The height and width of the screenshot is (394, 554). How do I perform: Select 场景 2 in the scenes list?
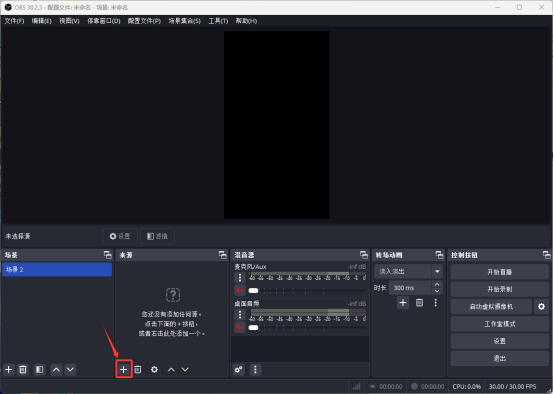pyautogui.click(x=57, y=270)
